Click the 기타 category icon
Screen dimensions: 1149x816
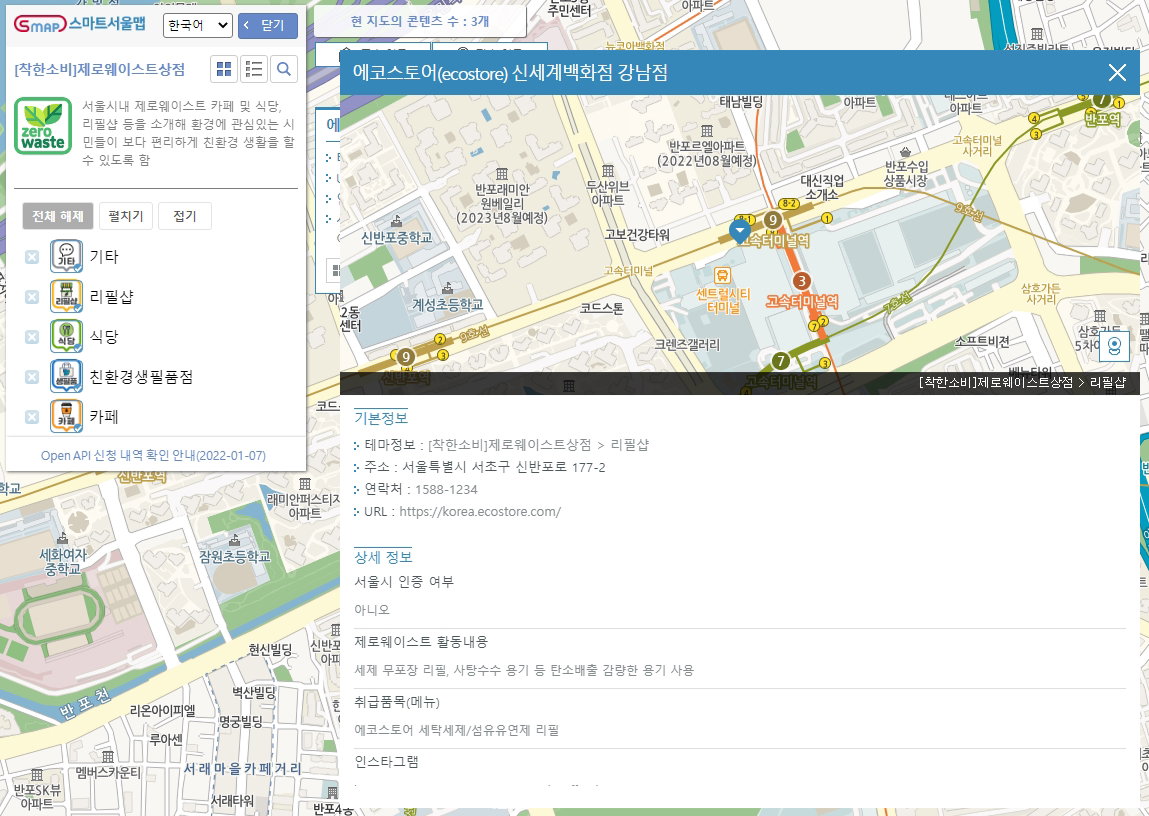click(x=66, y=256)
